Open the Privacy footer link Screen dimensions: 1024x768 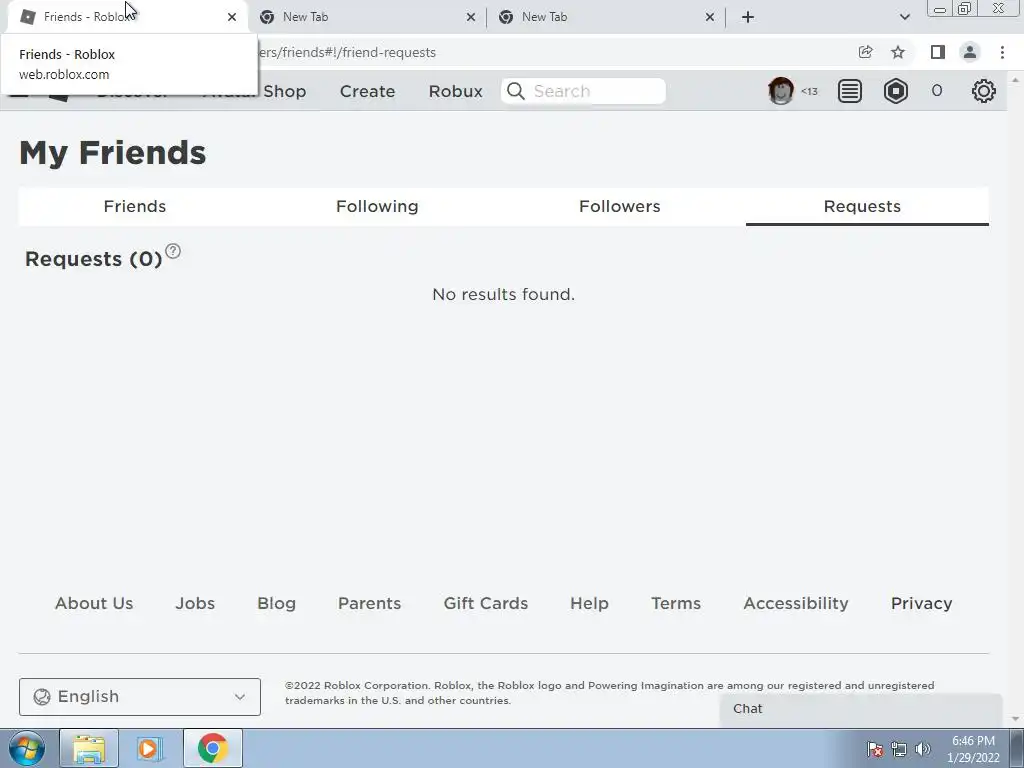(921, 603)
